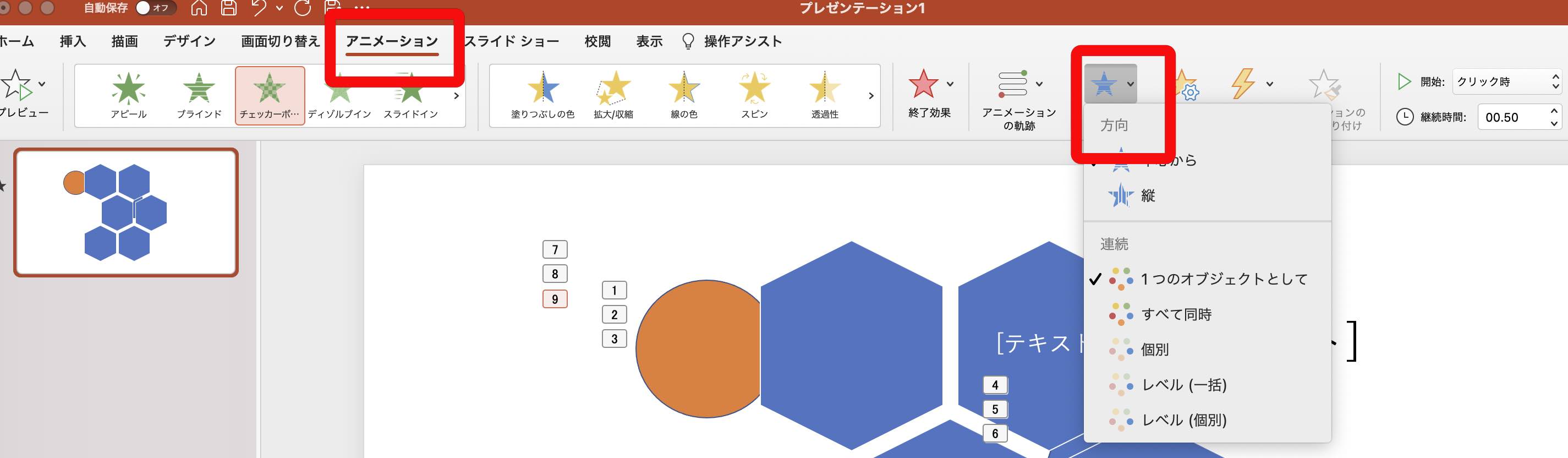Open the アニメーションの軌跡 dropdown arrow
Screen dimensions: 1568x458
tap(1039, 84)
